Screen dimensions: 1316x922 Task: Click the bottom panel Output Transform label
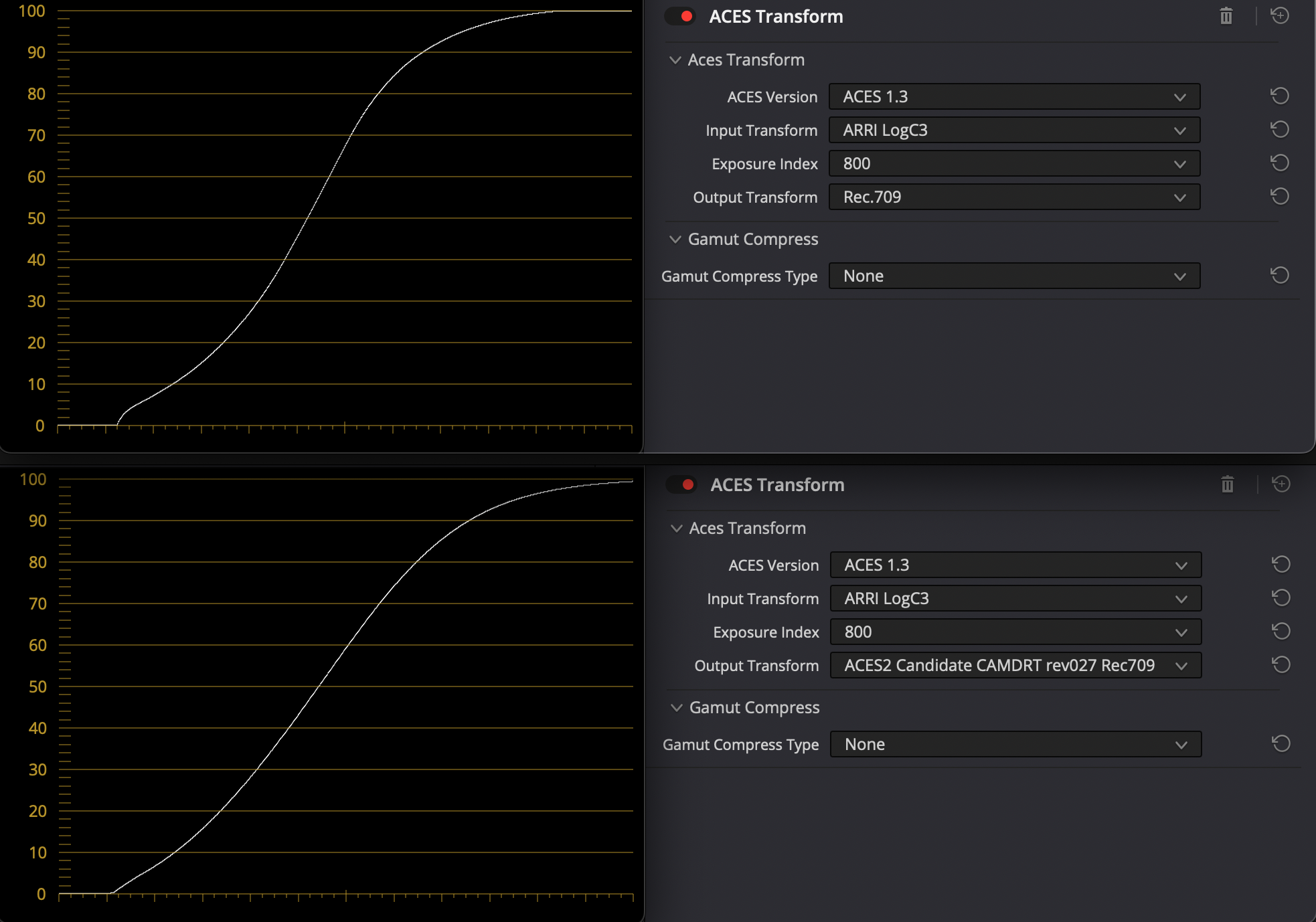coord(756,666)
